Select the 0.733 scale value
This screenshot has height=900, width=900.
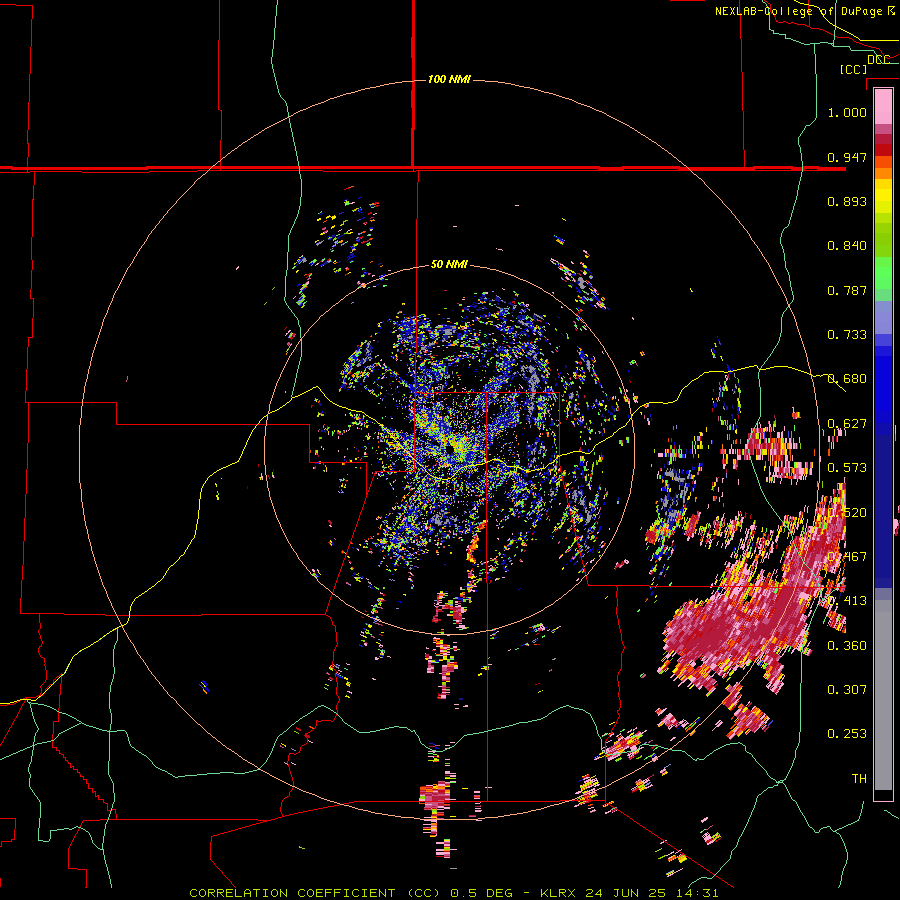click(x=847, y=335)
